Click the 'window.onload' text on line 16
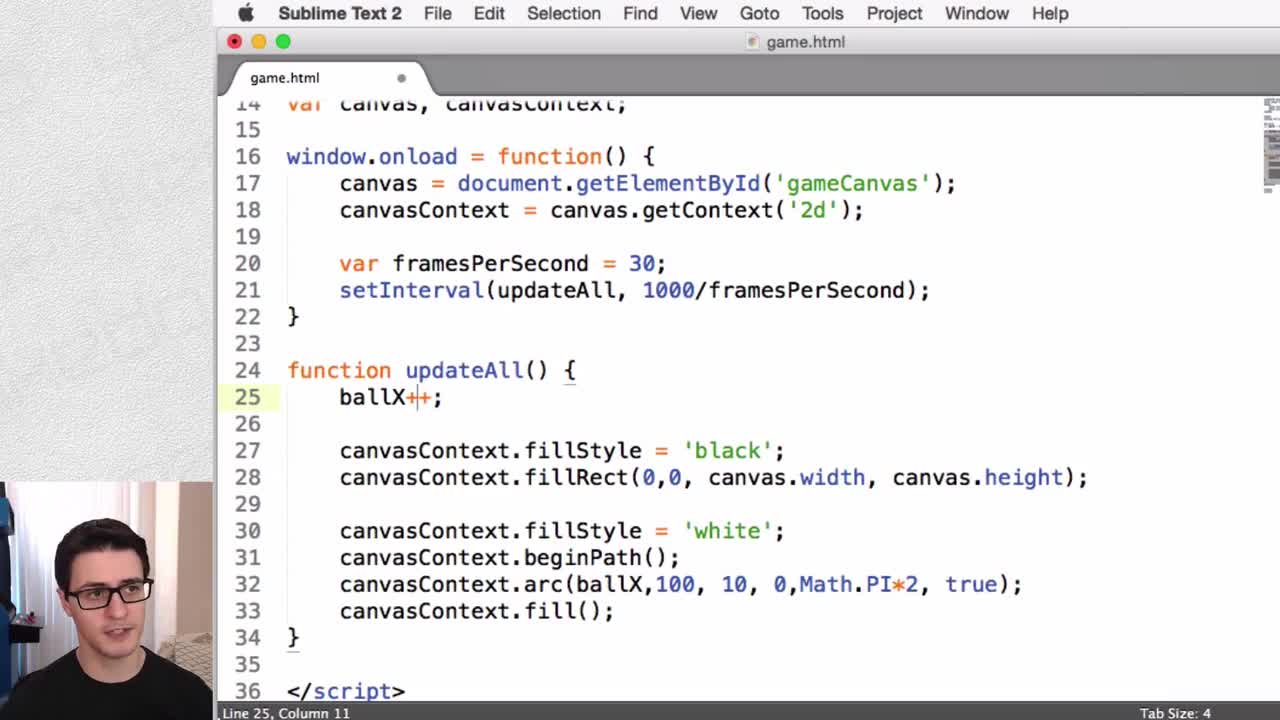Screen dimensions: 1280x720 372,157
